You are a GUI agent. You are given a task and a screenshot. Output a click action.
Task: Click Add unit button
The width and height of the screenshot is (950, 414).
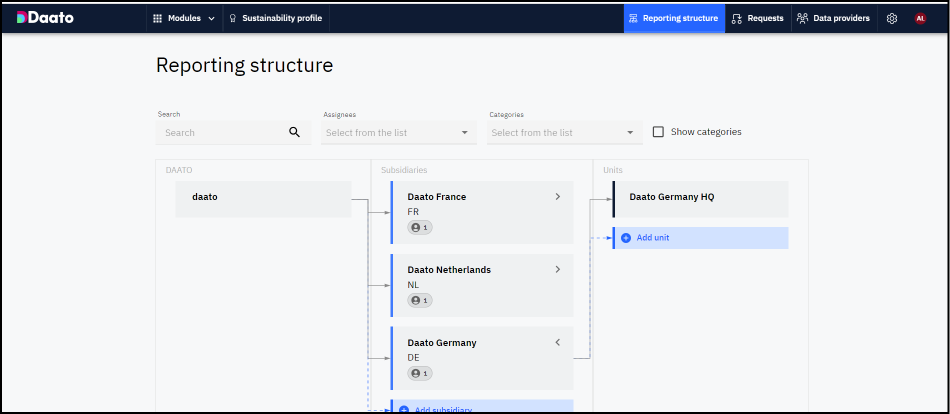[x=700, y=238]
